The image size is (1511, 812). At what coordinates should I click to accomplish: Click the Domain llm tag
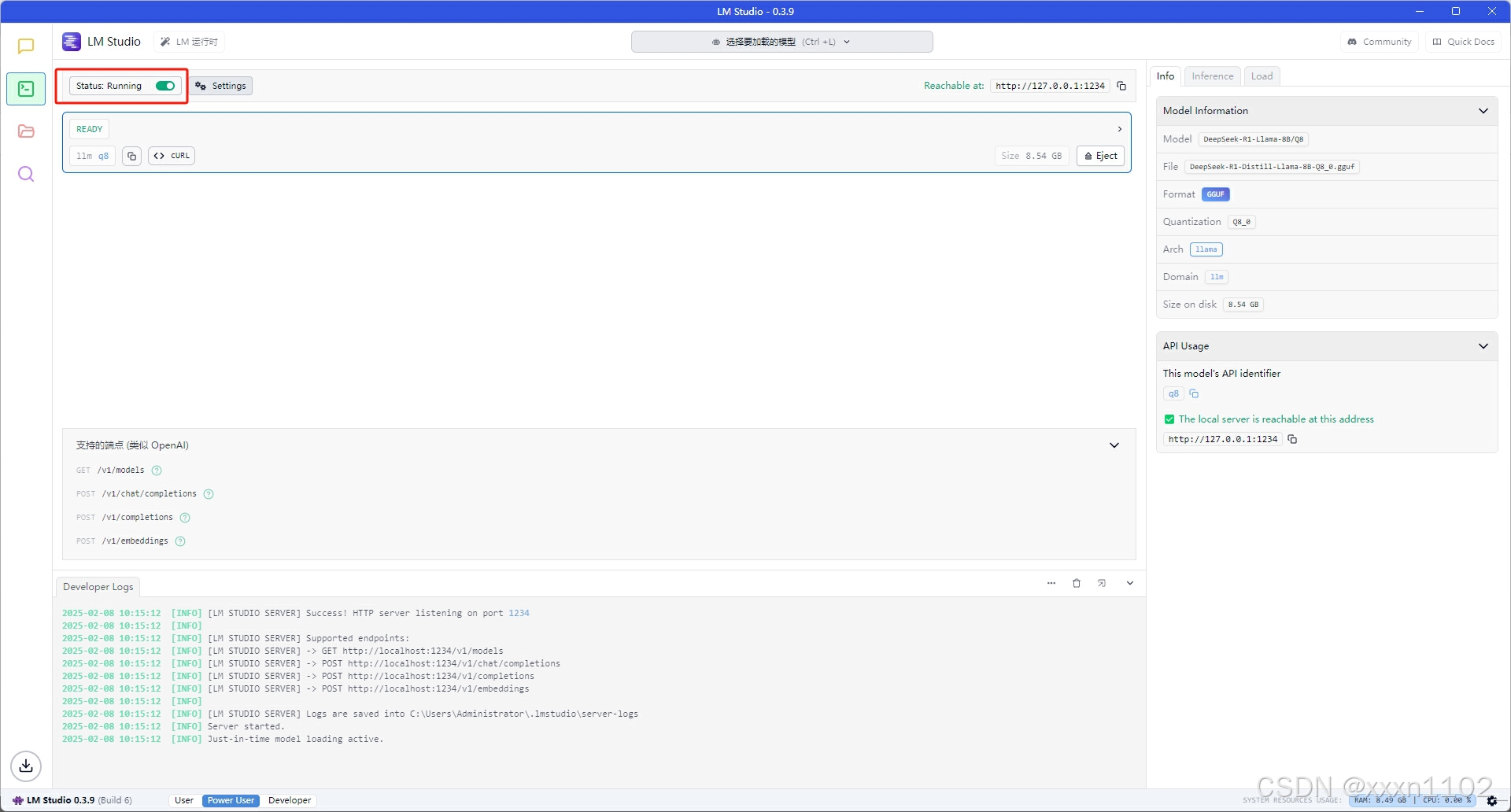pos(1216,277)
